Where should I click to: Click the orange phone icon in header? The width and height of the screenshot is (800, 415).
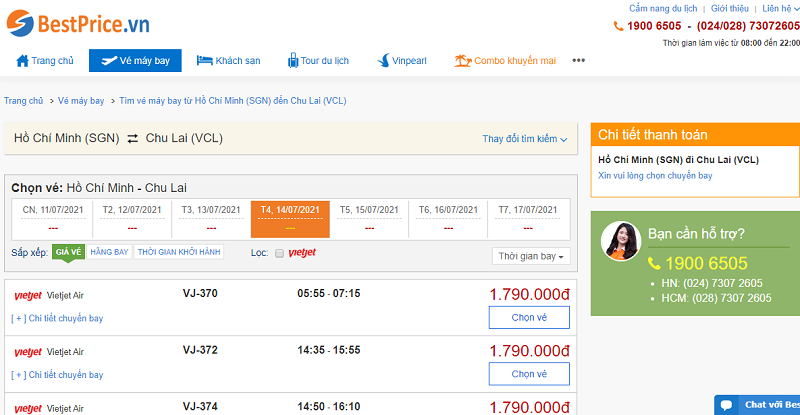tap(618, 26)
